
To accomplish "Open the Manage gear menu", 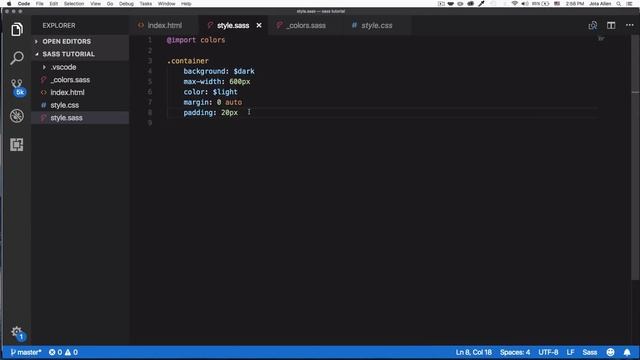I will [17, 332].
